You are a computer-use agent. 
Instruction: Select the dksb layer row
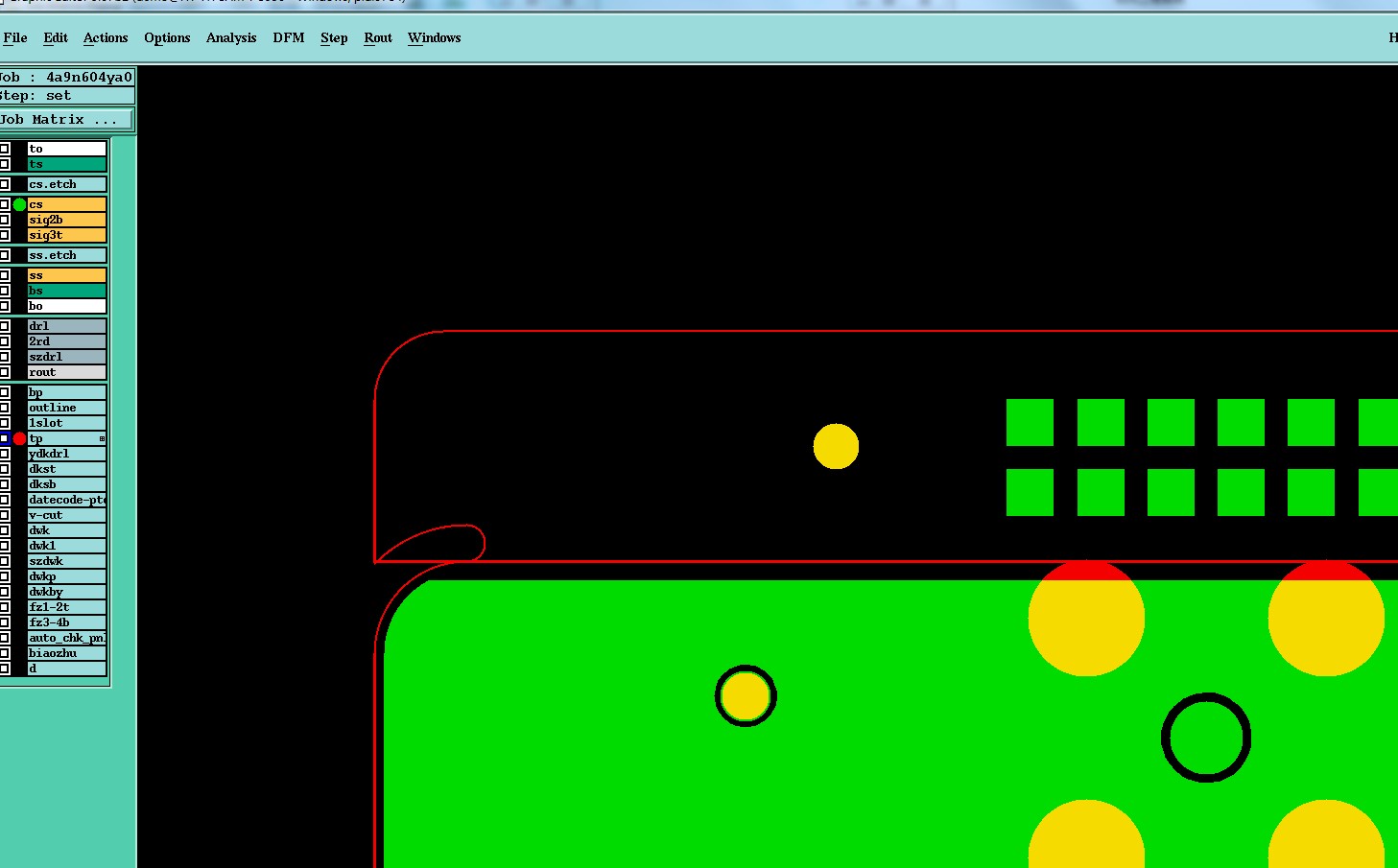(66, 484)
